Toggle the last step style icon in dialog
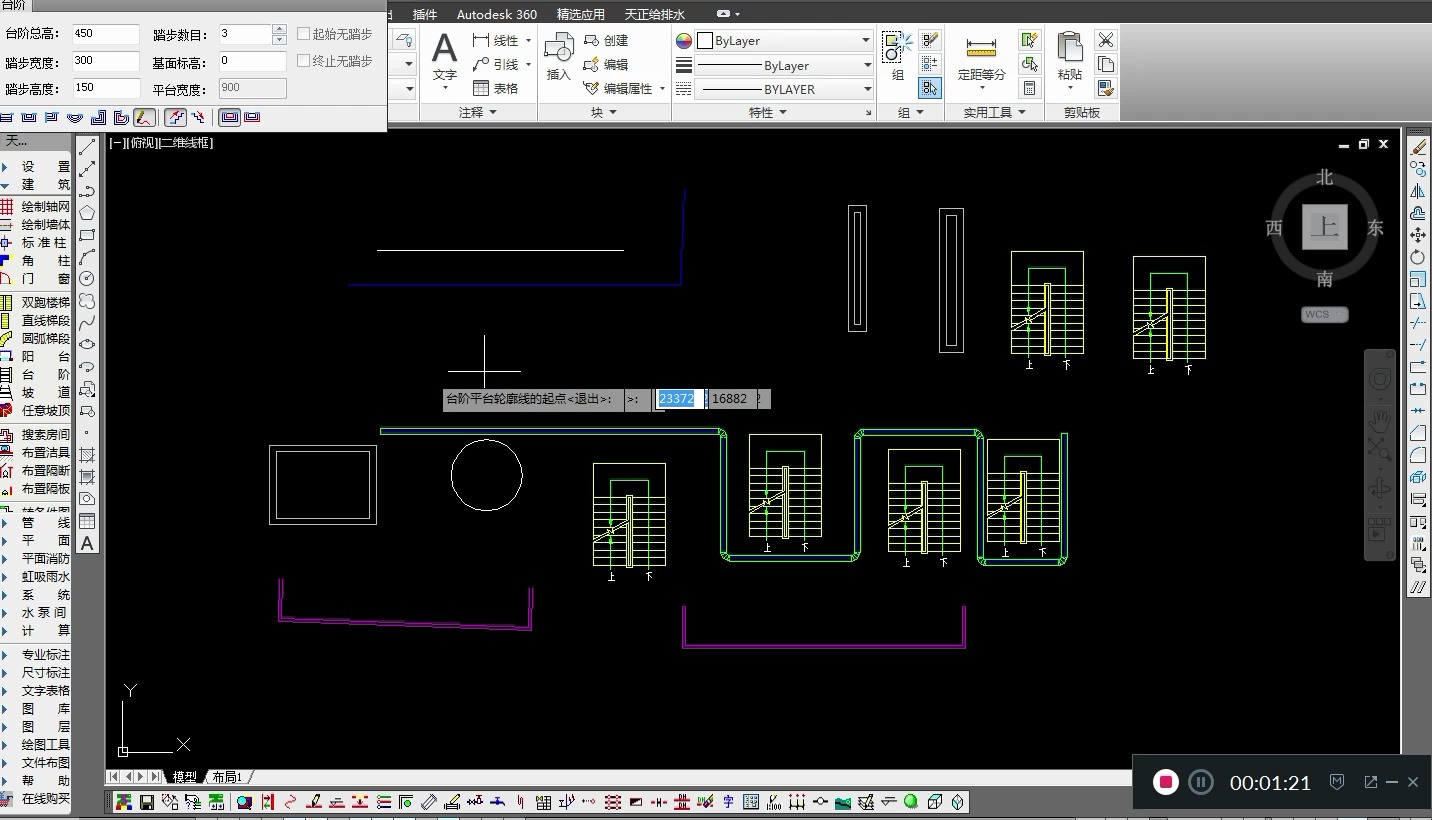 (252, 117)
